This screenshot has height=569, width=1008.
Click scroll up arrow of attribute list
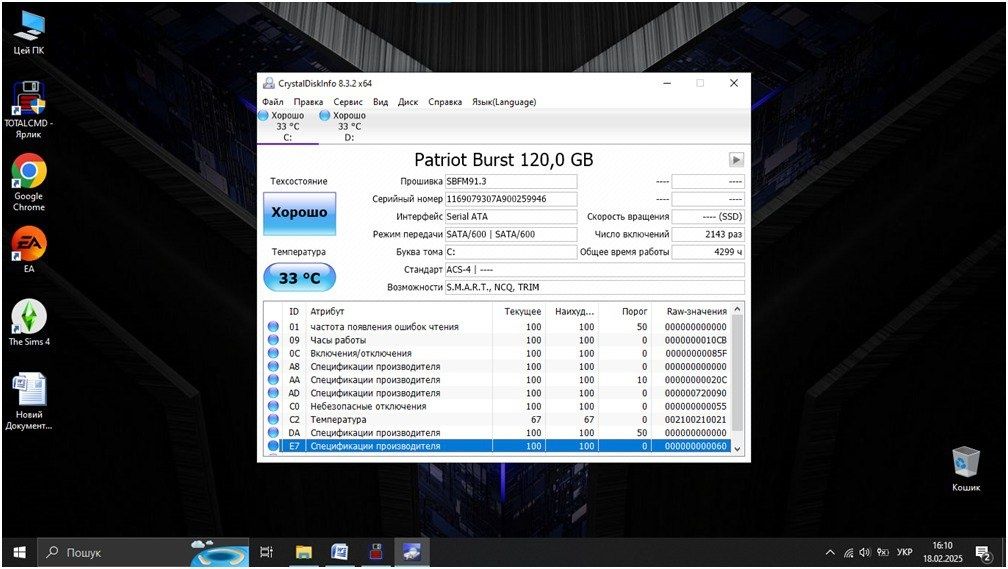point(737,309)
